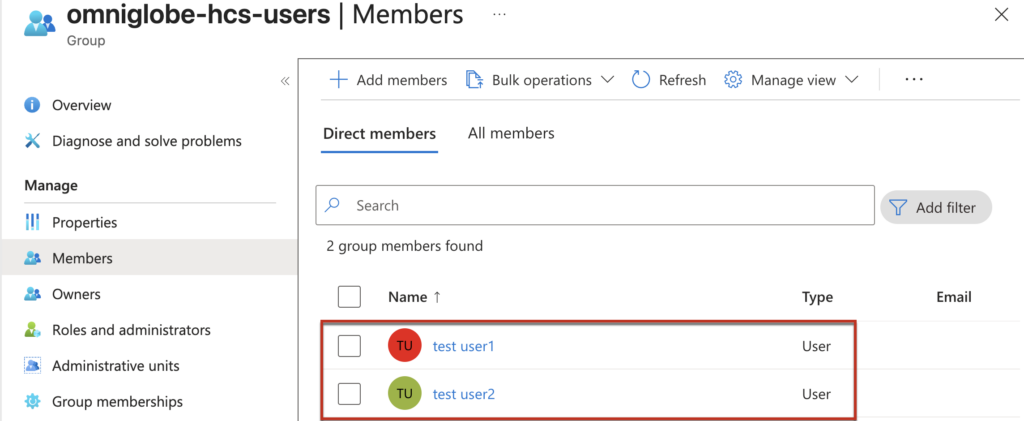This screenshot has width=1024, height=421.
Task: Toggle the select-all checkbox in header
Action: pos(349,297)
